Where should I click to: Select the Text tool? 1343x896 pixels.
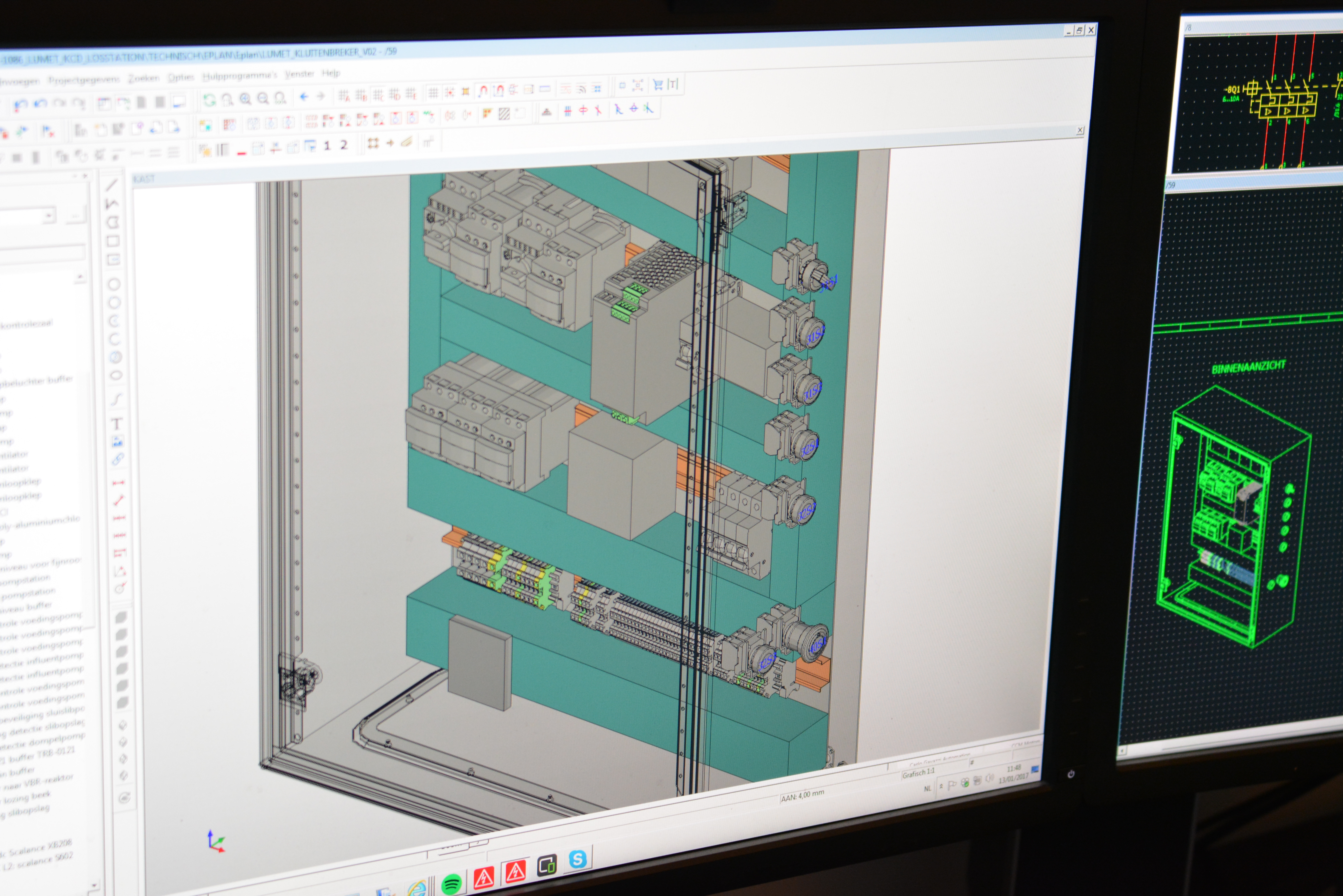(x=116, y=424)
